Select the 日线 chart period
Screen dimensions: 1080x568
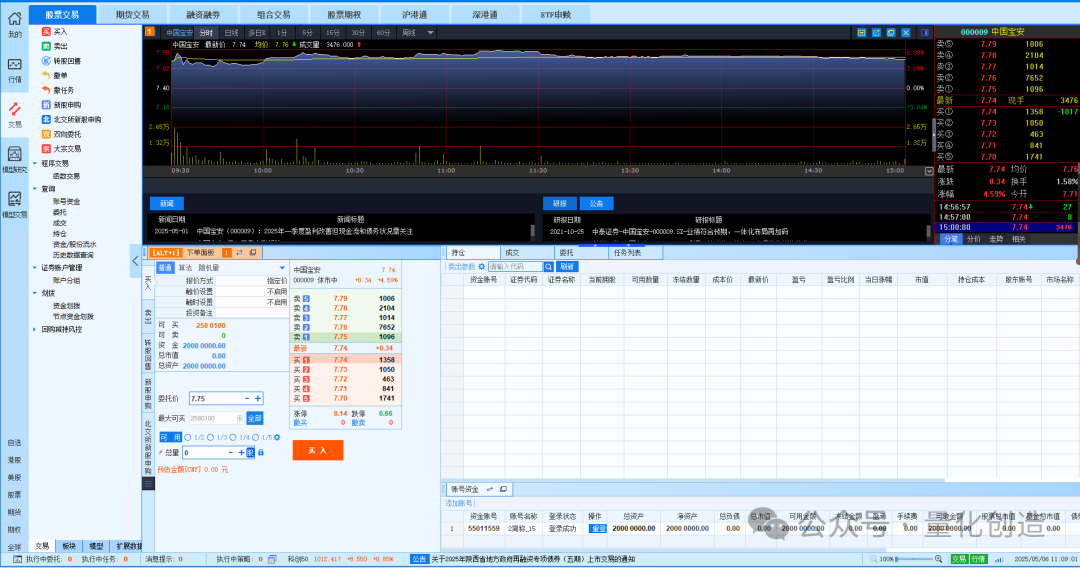tap(231, 32)
